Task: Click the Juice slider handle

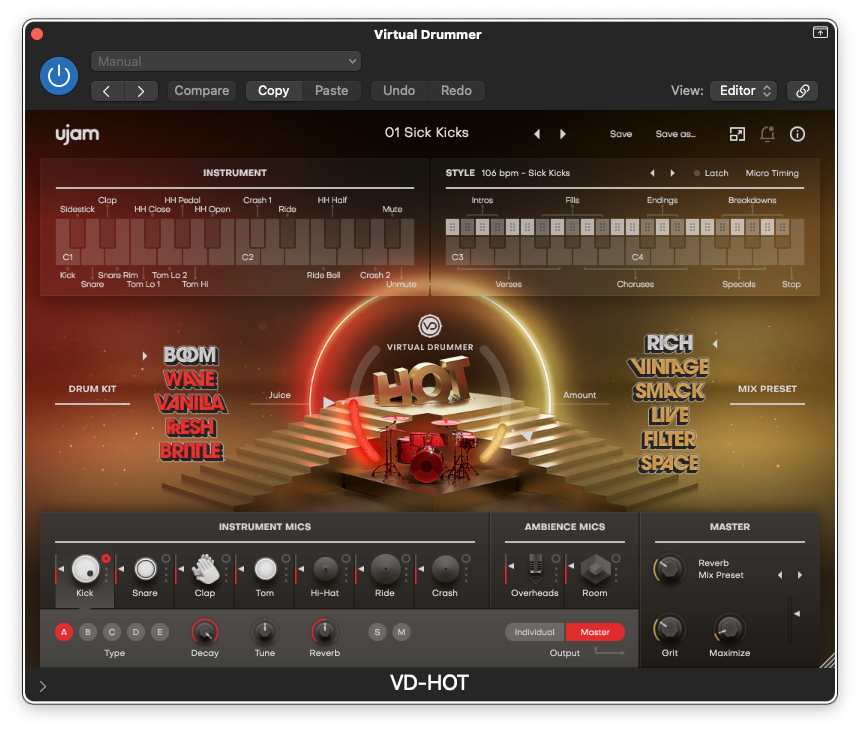Action: tap(329, 403)
